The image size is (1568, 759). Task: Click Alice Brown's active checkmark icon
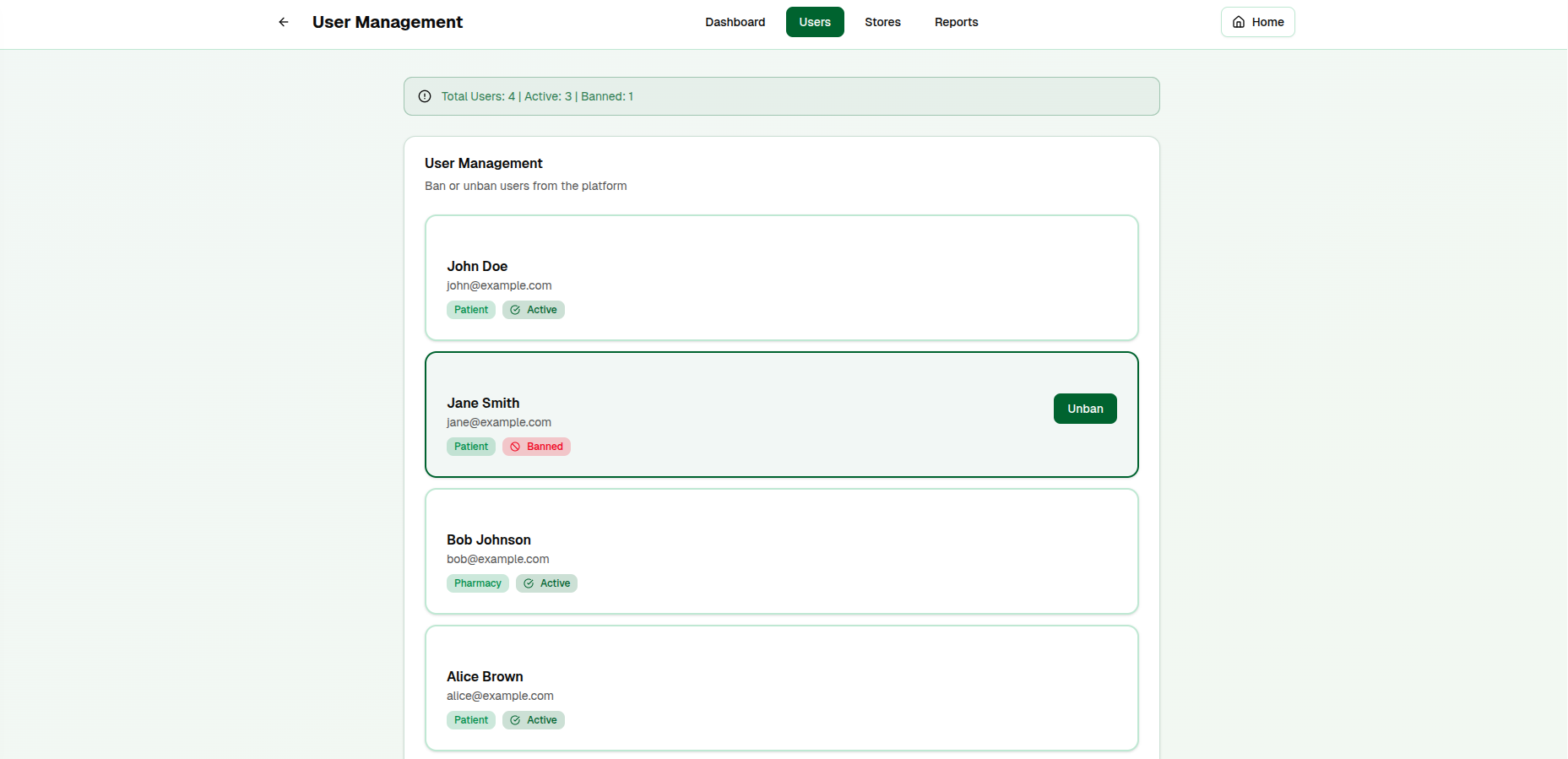coord(515,720)
